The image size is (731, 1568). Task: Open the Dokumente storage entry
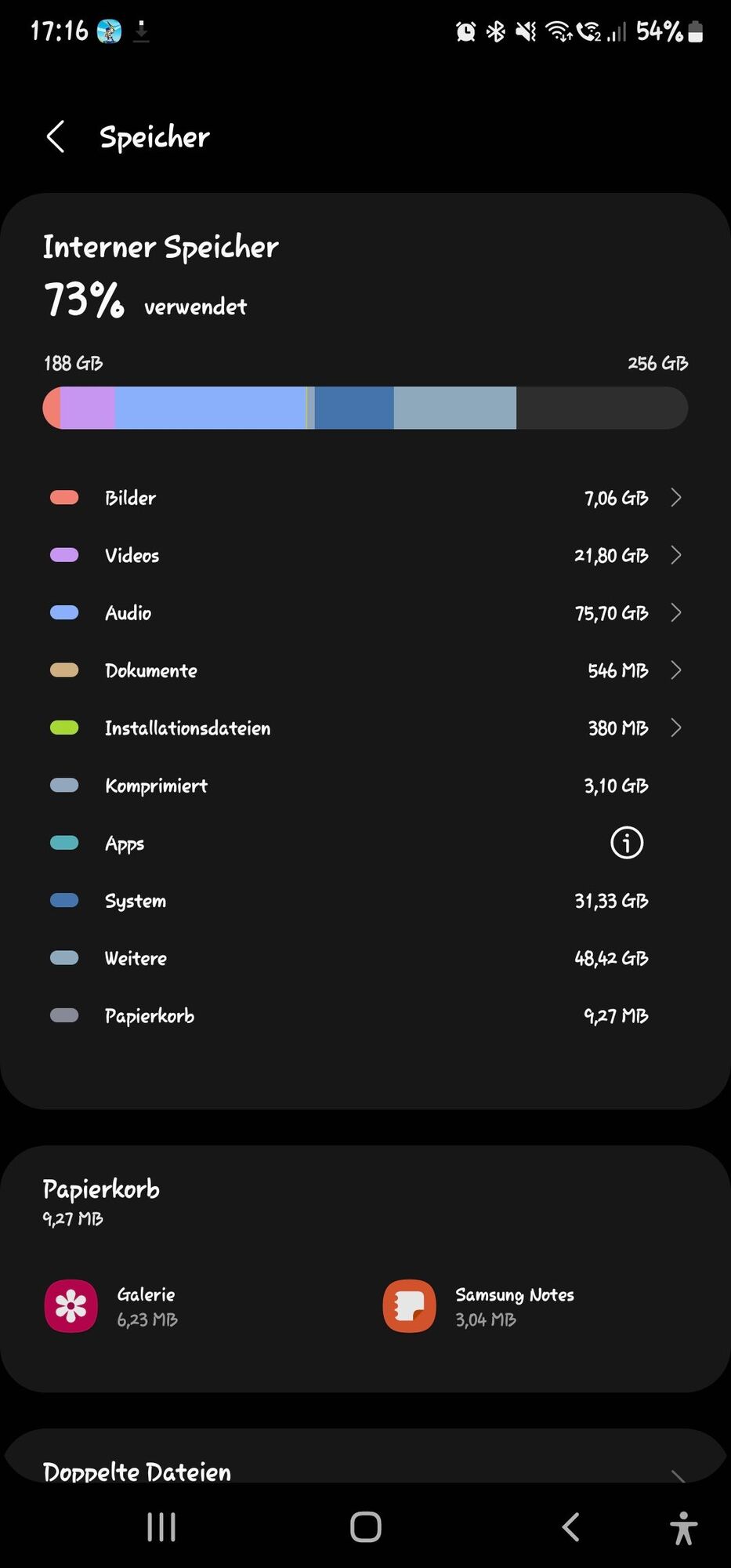364,670
